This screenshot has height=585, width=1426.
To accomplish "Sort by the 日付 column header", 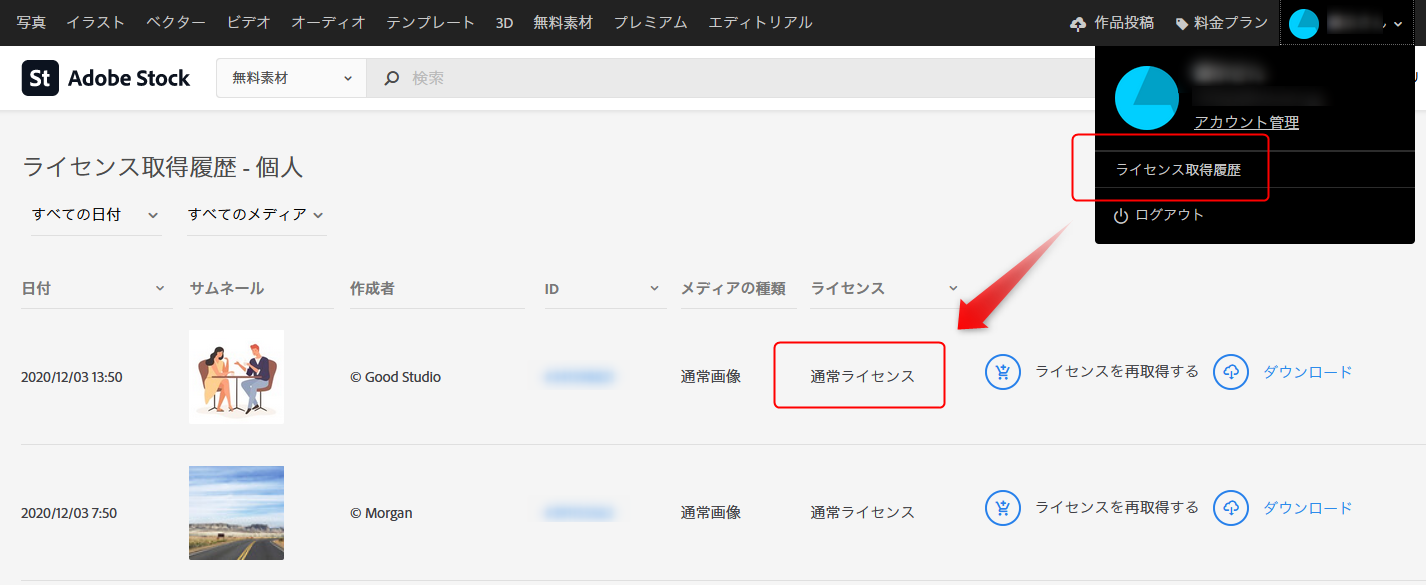I will [x=97, y=288].
